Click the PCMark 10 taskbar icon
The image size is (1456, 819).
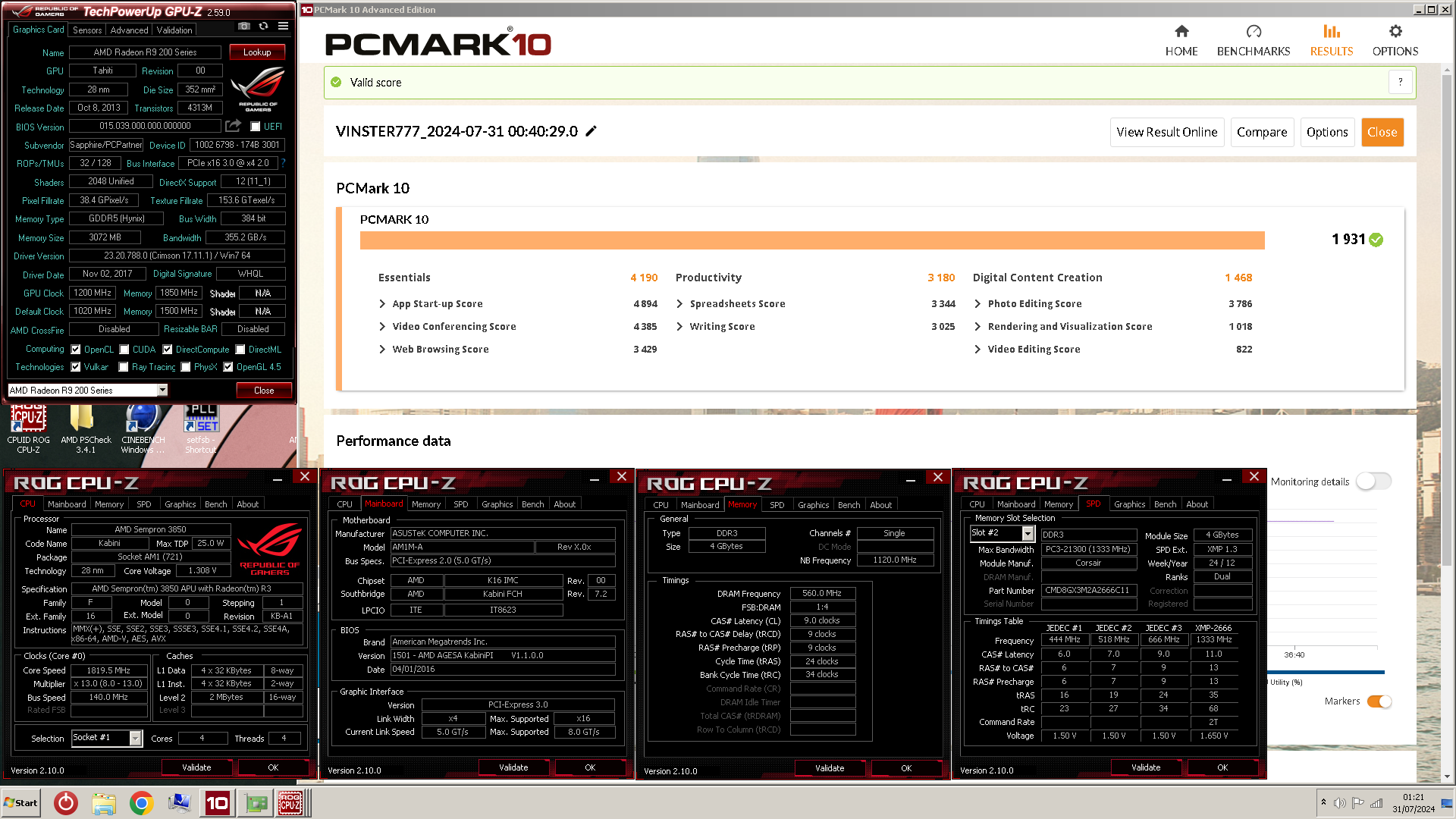(x=217, y=803)
